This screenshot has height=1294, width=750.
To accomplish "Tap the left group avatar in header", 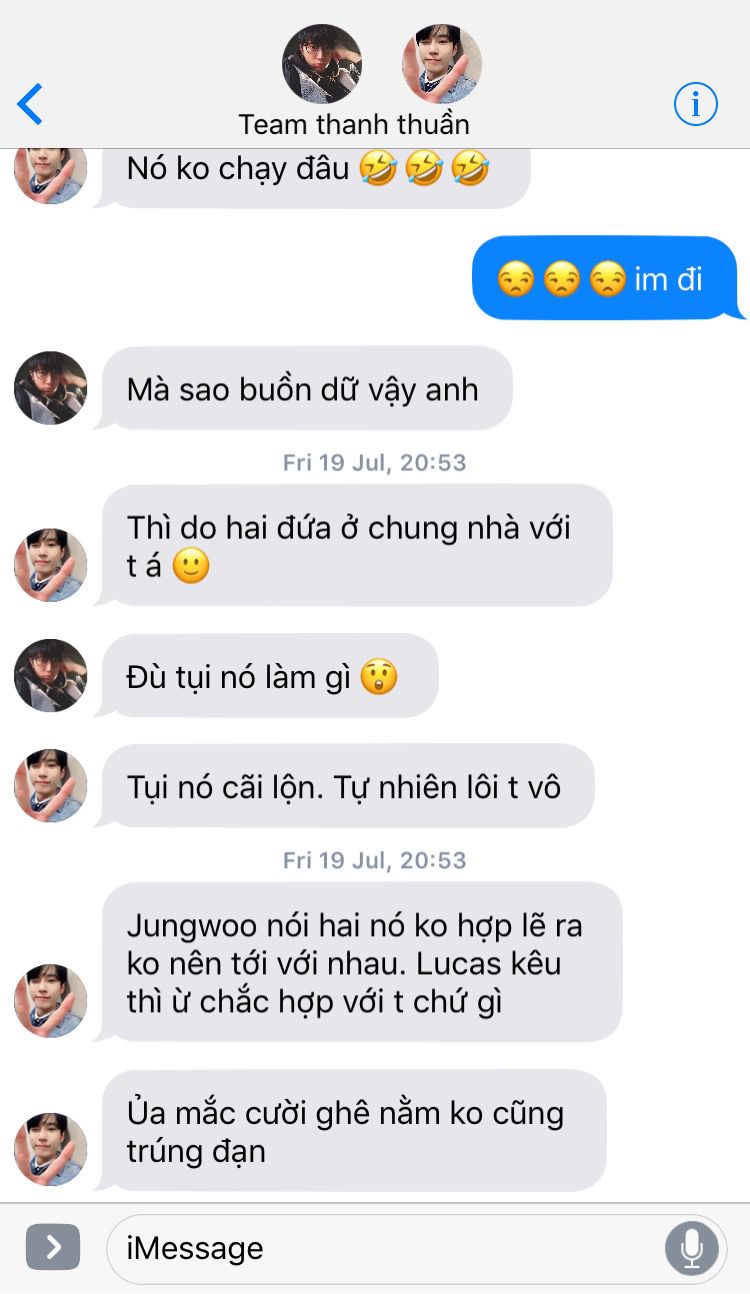I will [321, 65].
